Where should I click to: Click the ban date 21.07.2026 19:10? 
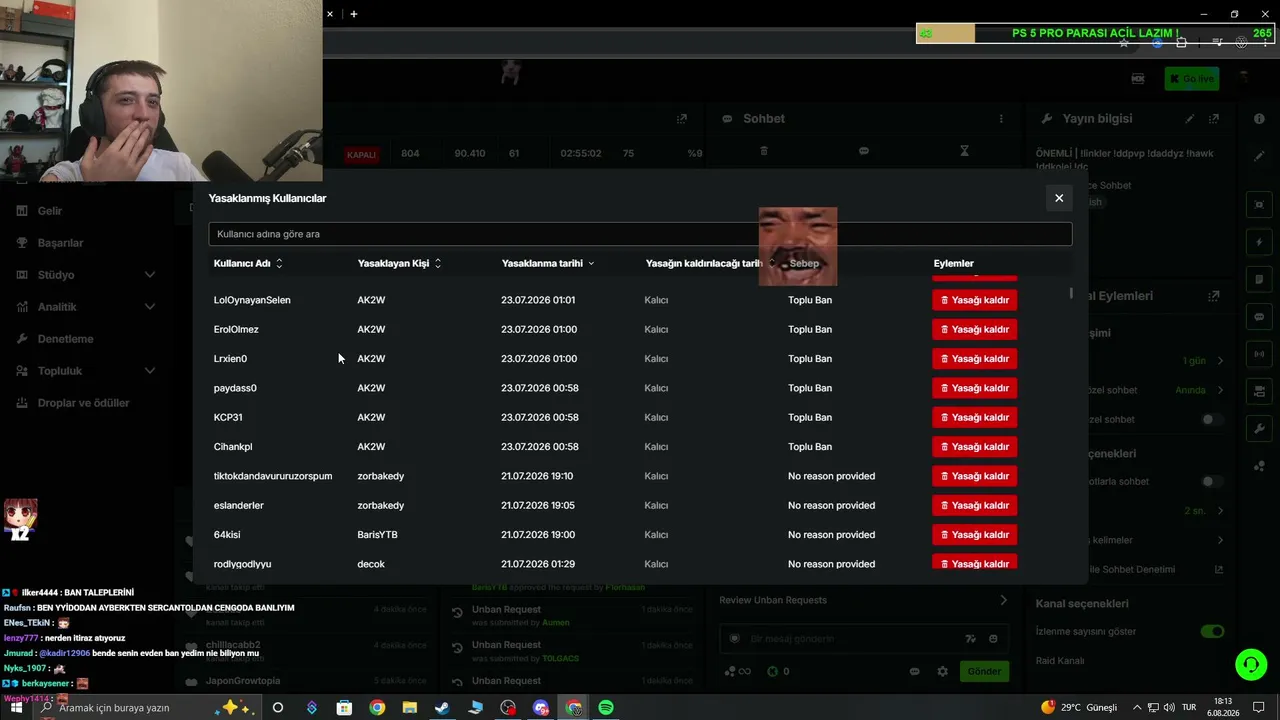pos(537,476)
